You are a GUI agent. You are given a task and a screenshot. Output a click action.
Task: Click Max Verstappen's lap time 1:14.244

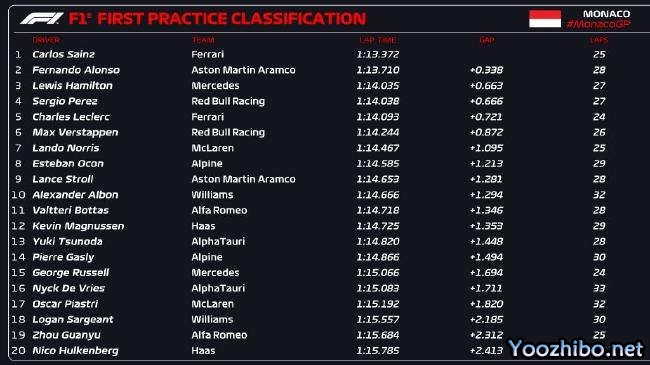click(x=378, y=132)
